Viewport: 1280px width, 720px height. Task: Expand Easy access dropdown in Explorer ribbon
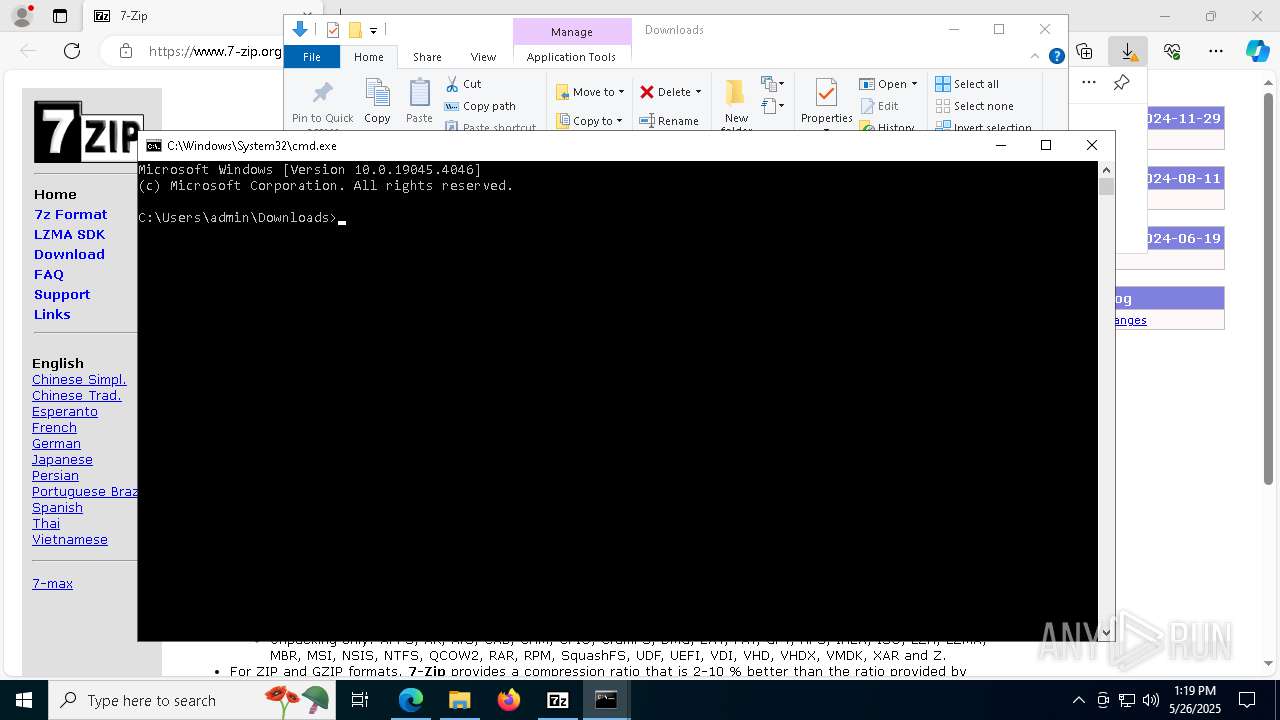point(772,105)
